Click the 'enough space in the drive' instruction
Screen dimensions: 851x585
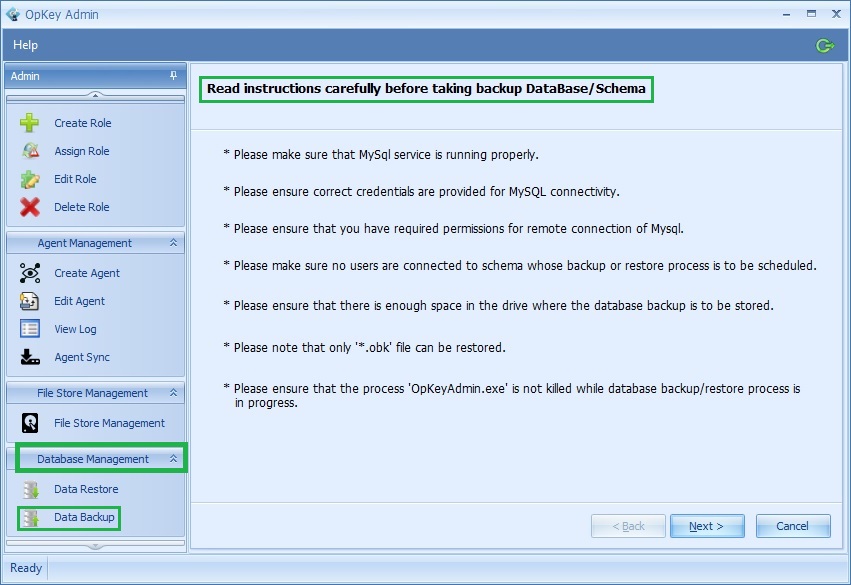pyautogui.click(x=498, y=306)
